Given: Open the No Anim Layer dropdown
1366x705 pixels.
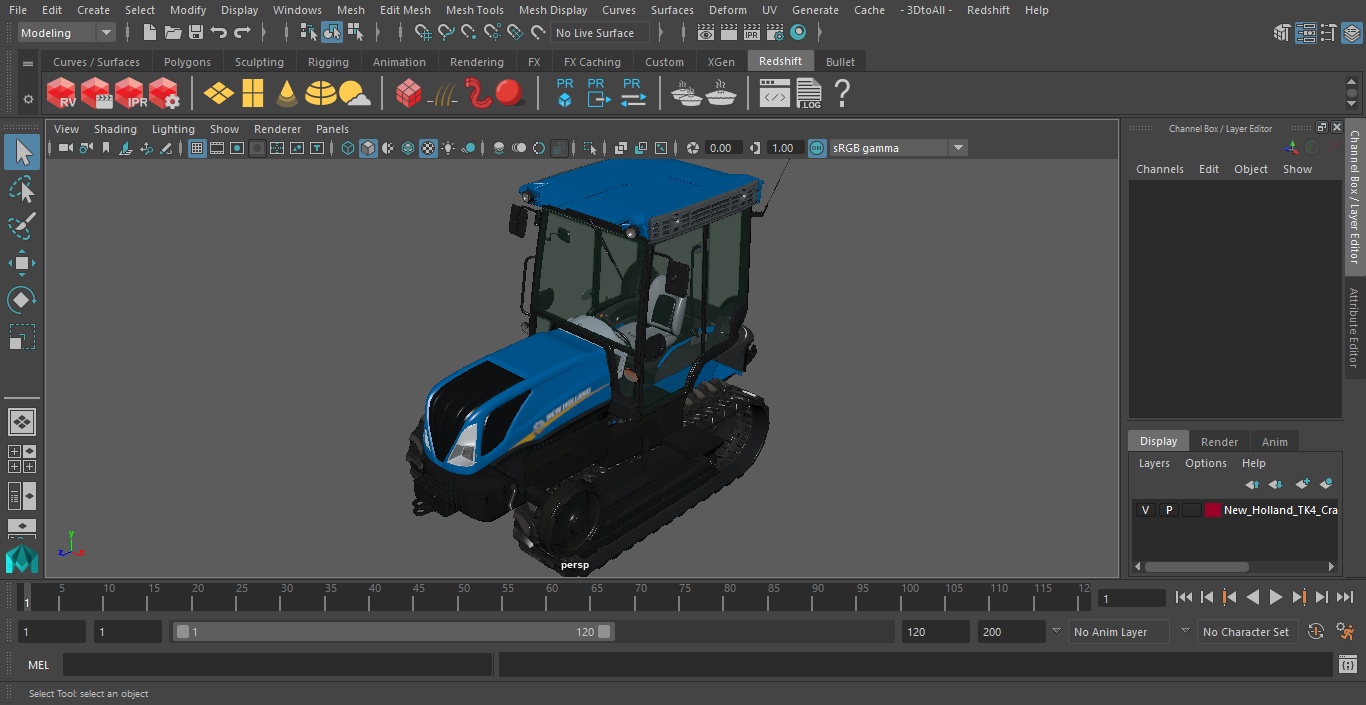Looking at the screenshot, I should (x=1120, y=632).
